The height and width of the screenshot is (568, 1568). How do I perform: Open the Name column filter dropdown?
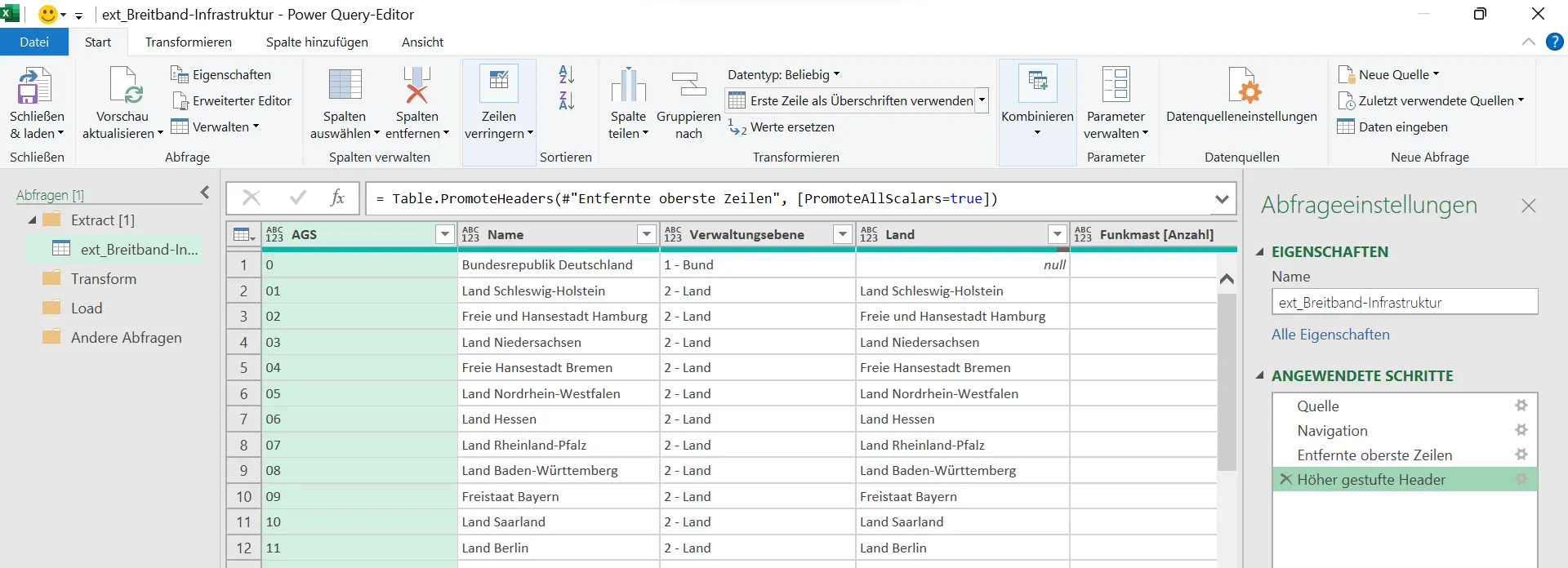(647, 234)
